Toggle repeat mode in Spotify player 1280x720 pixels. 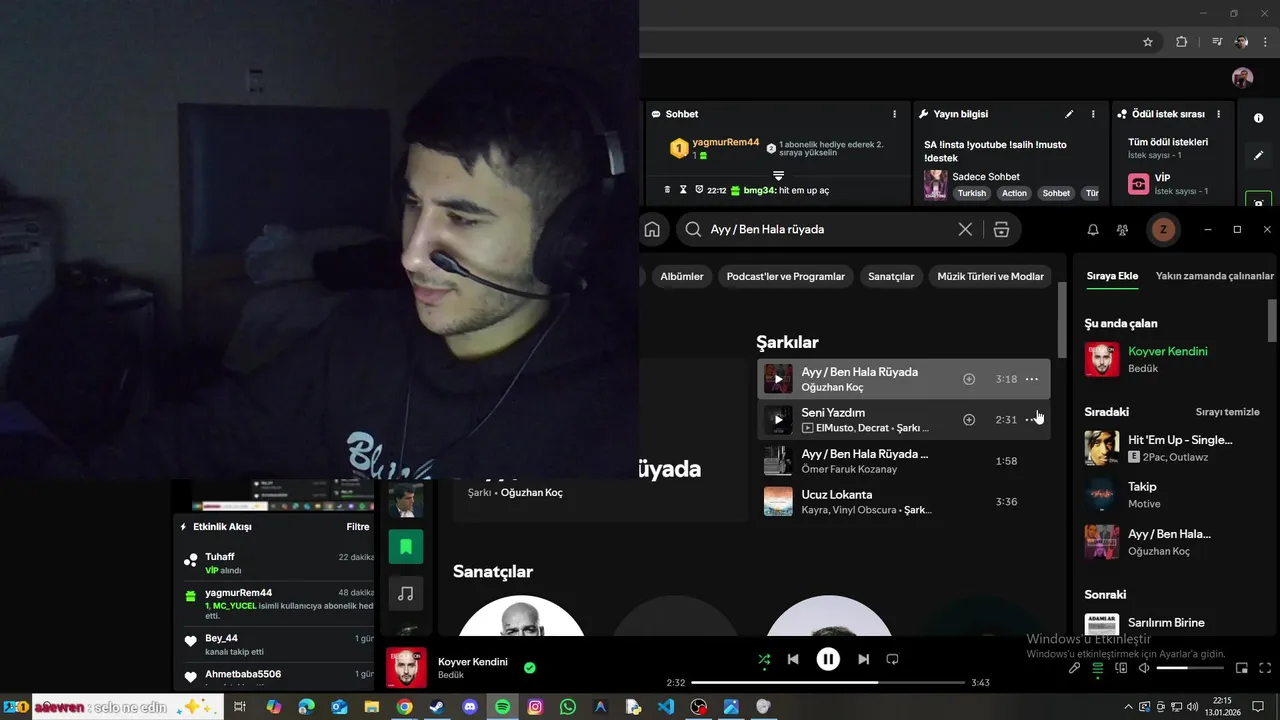point(893,659)
